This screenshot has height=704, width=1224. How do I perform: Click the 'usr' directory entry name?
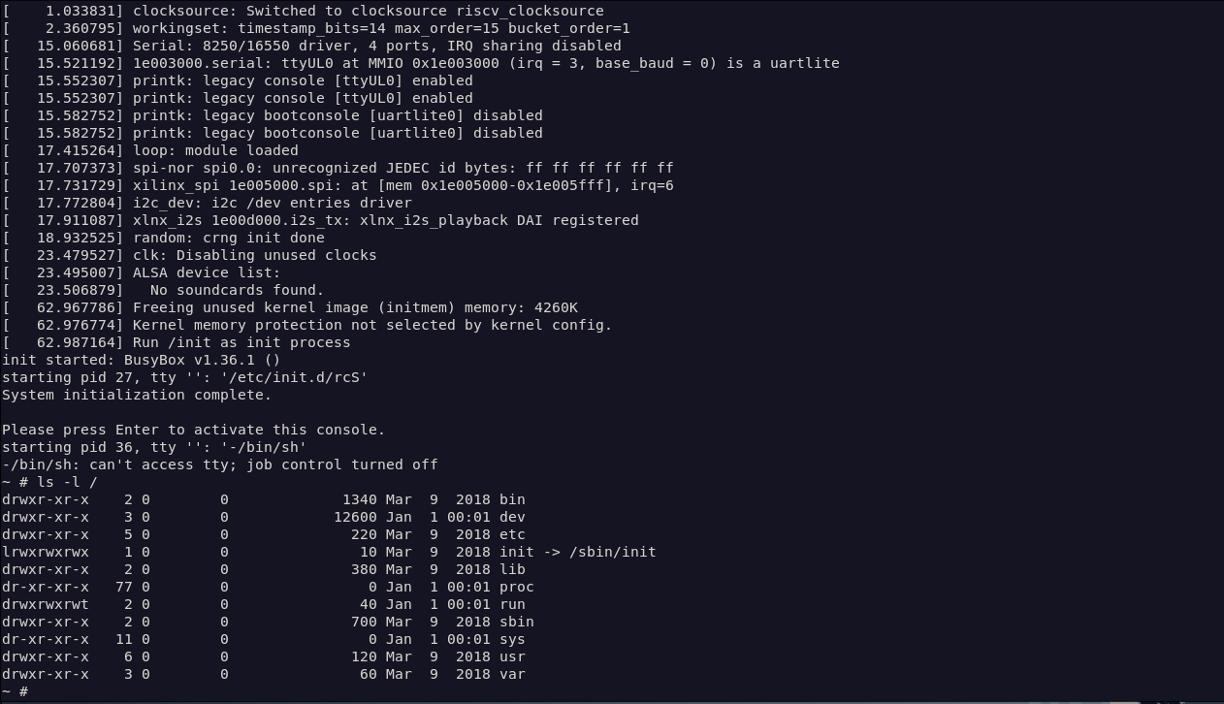tap(512, 657)
